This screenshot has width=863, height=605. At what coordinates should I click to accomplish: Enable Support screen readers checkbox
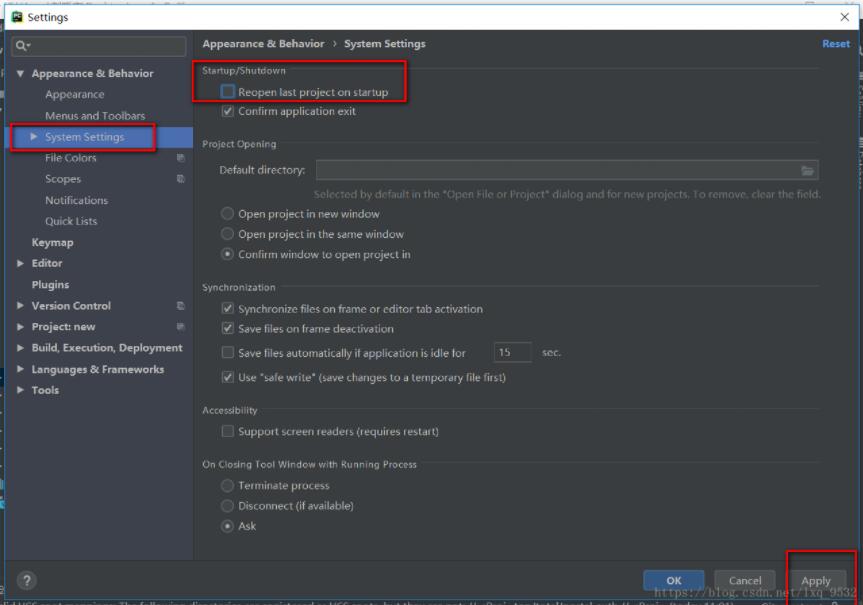tap(227, 431)
